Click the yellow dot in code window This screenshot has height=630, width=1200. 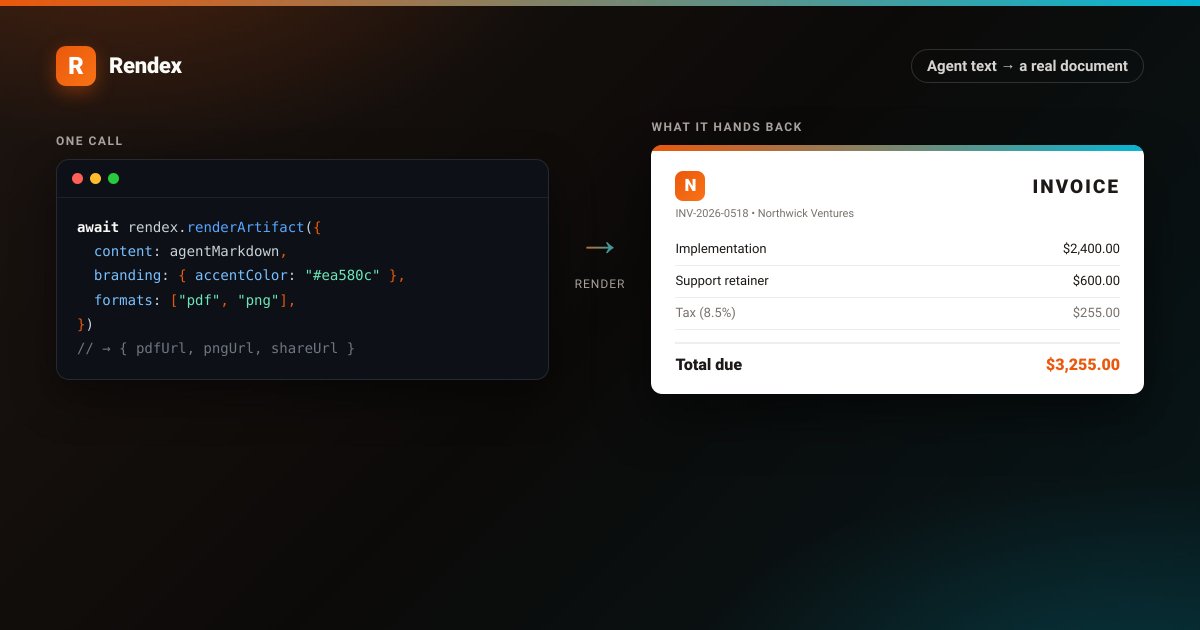(x=96, y=178)
